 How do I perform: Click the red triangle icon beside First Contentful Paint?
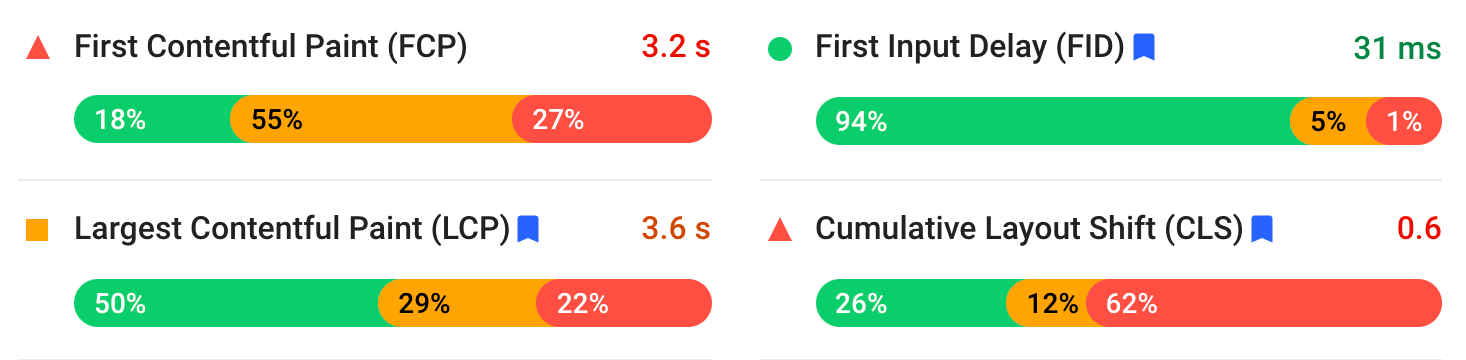click(x=37, y=47)
